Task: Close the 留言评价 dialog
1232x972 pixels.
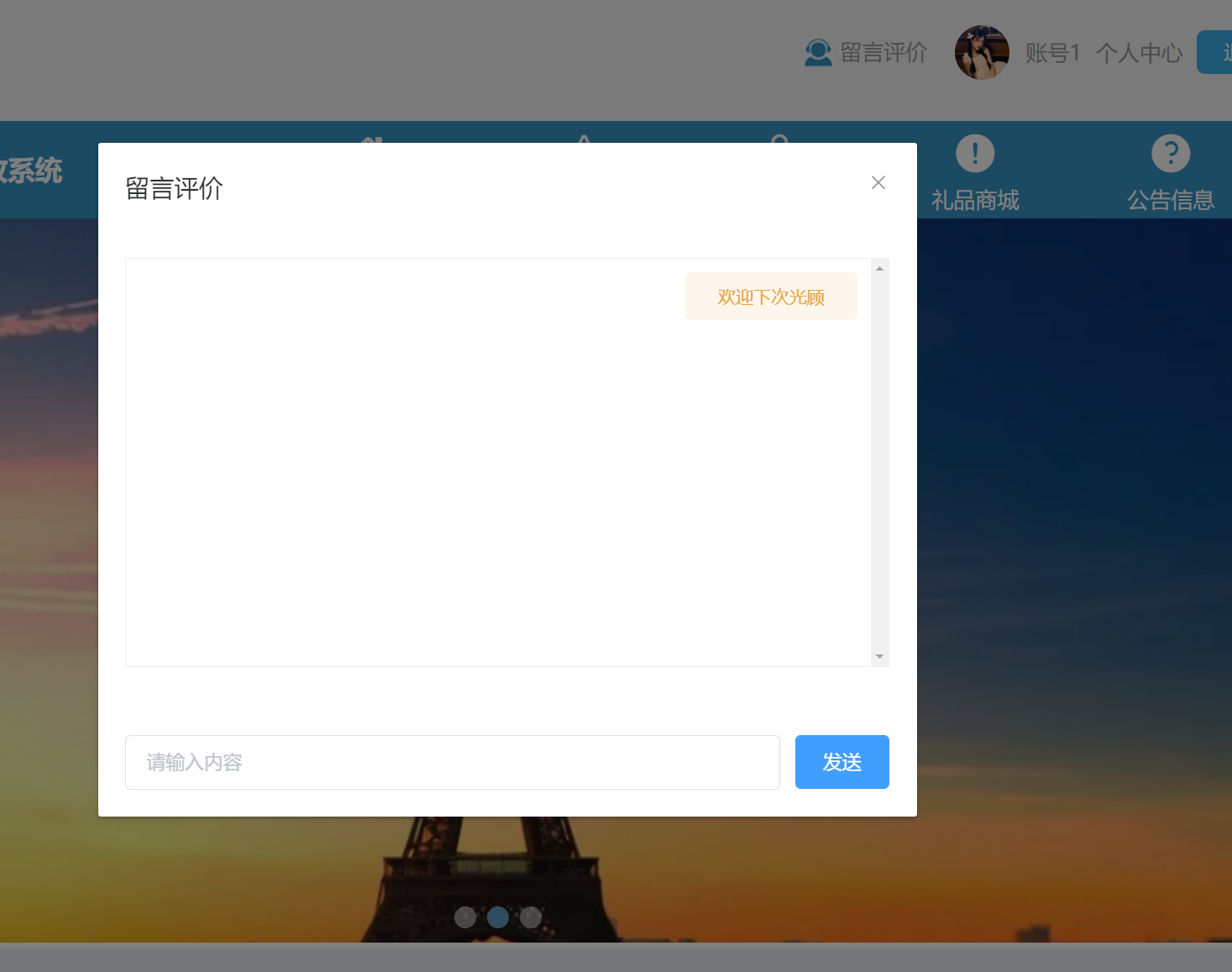Action: pyautogui.click(x=878, y=182)
